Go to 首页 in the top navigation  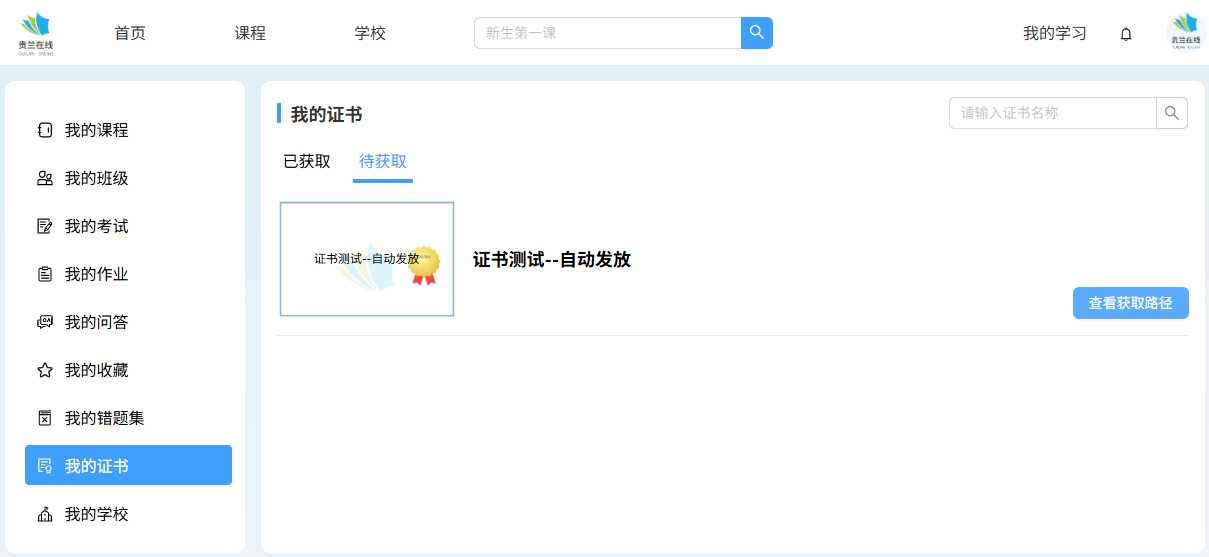pyautogui.click(x=130, y=33)
